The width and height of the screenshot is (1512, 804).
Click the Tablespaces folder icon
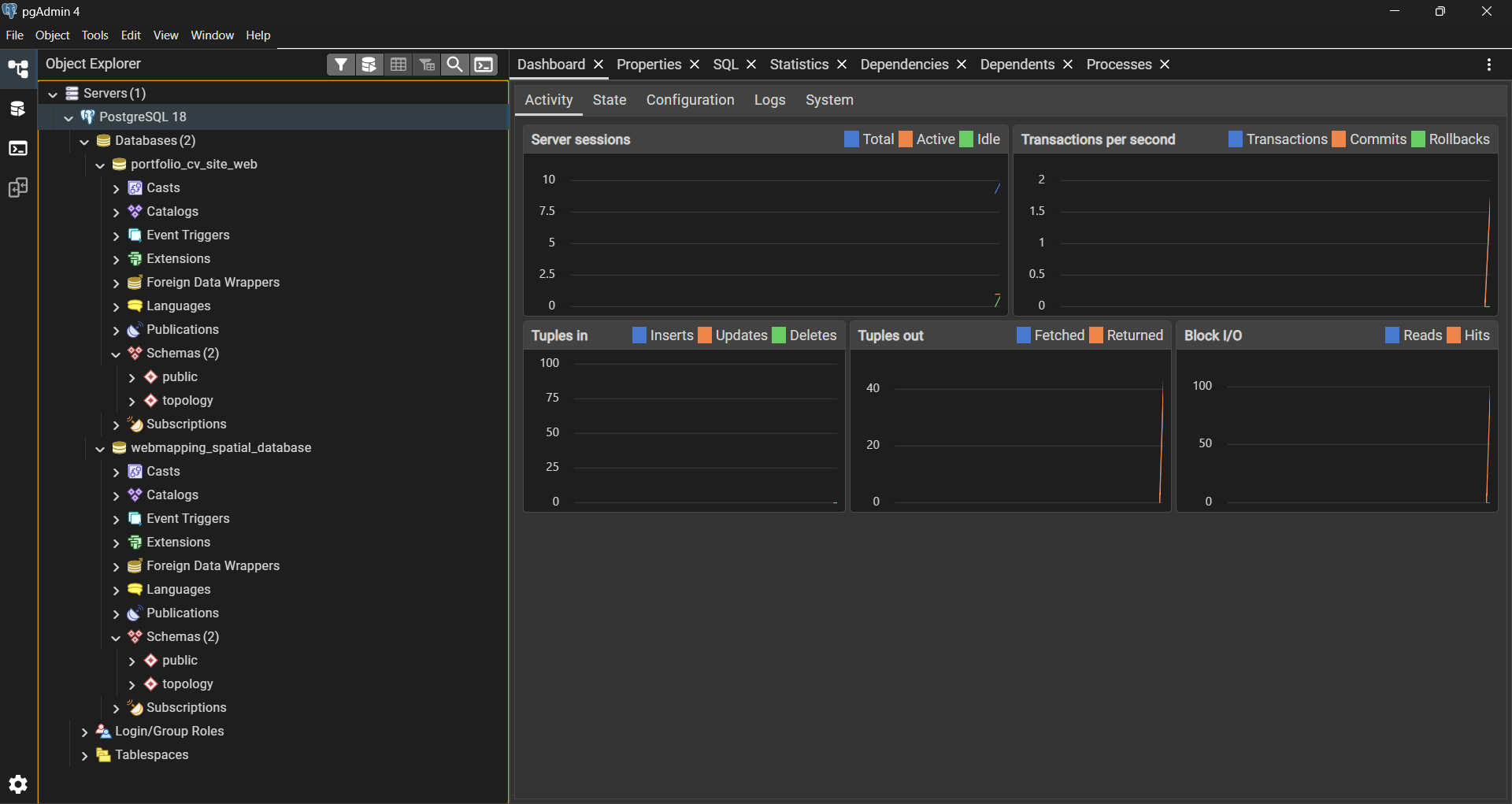[x=103, y=754]
